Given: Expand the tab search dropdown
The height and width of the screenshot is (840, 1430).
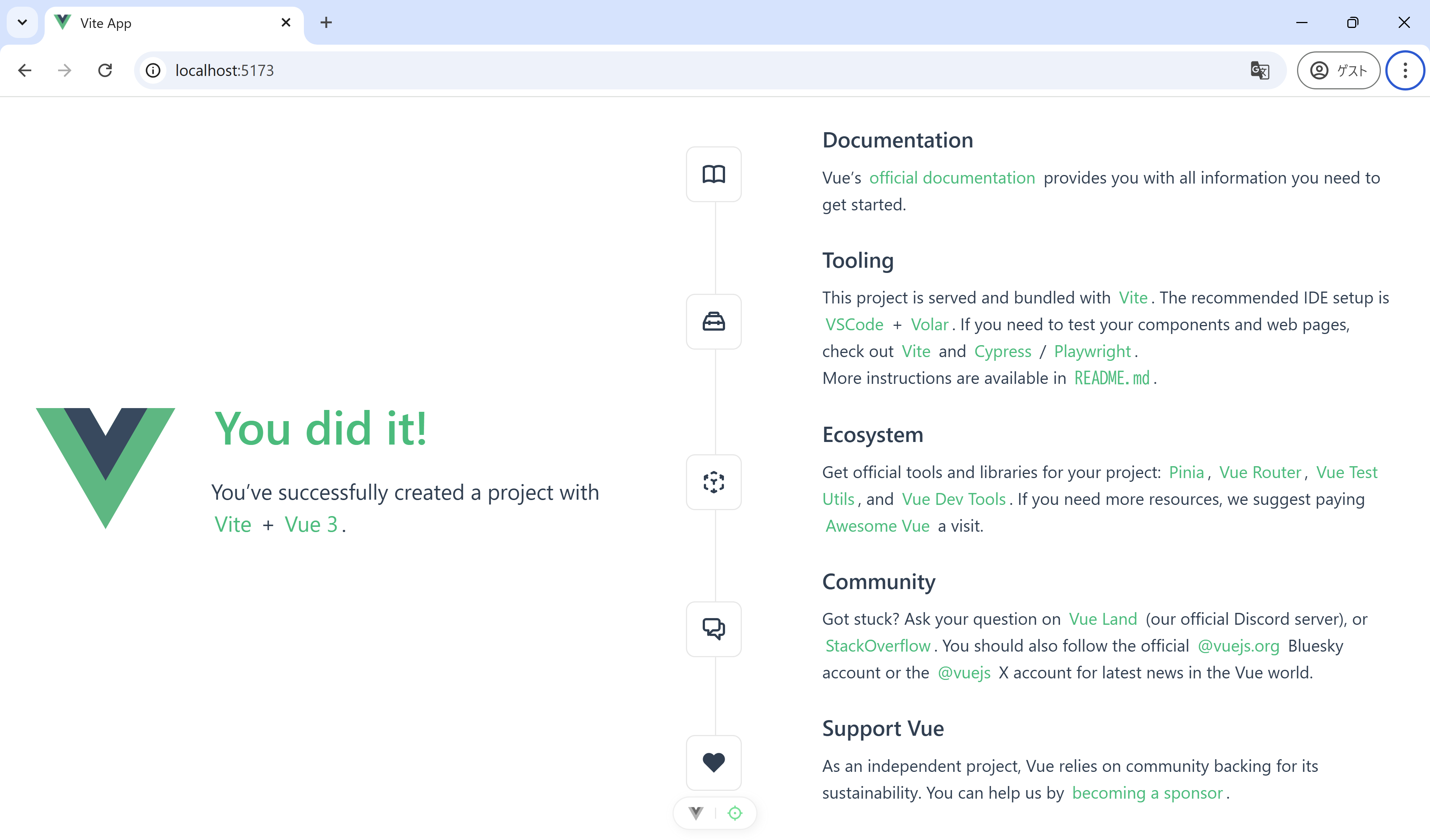Looking at the screenshot, I should coord(22,23).
